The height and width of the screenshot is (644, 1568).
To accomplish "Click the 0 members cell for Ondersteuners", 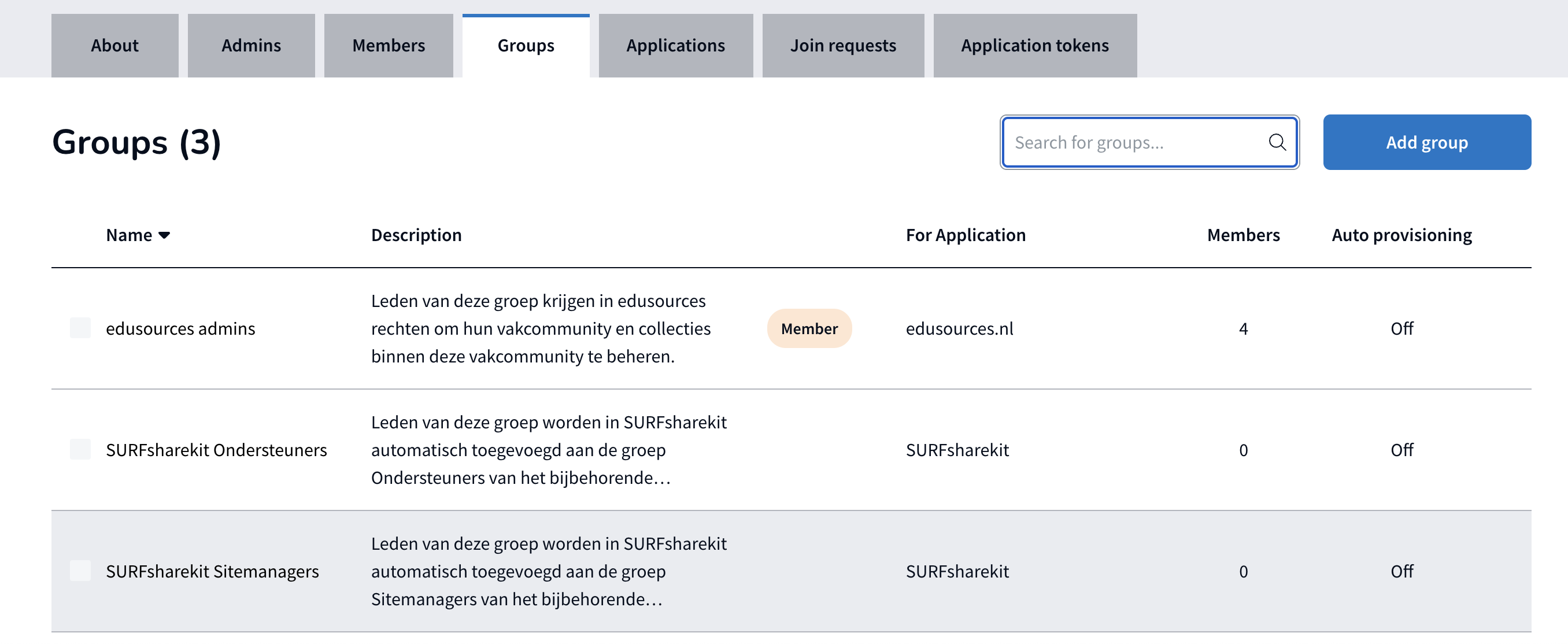I will pos(1243,450).
